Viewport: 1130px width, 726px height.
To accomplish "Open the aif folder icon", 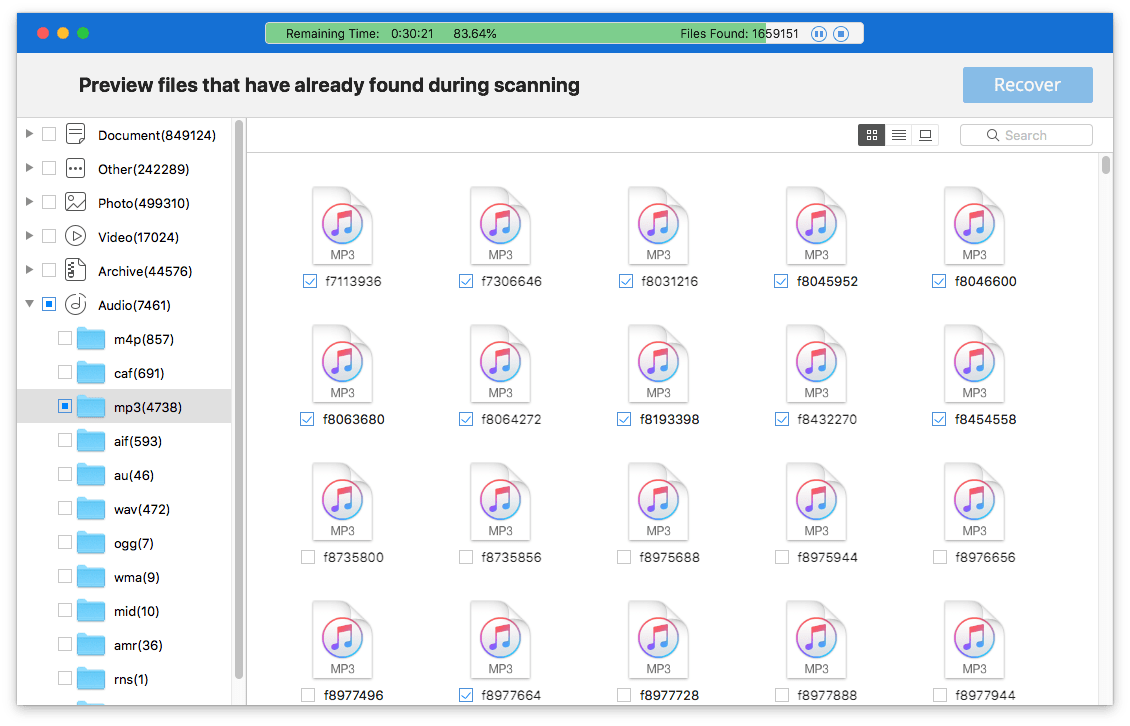I will pos(91,440).
